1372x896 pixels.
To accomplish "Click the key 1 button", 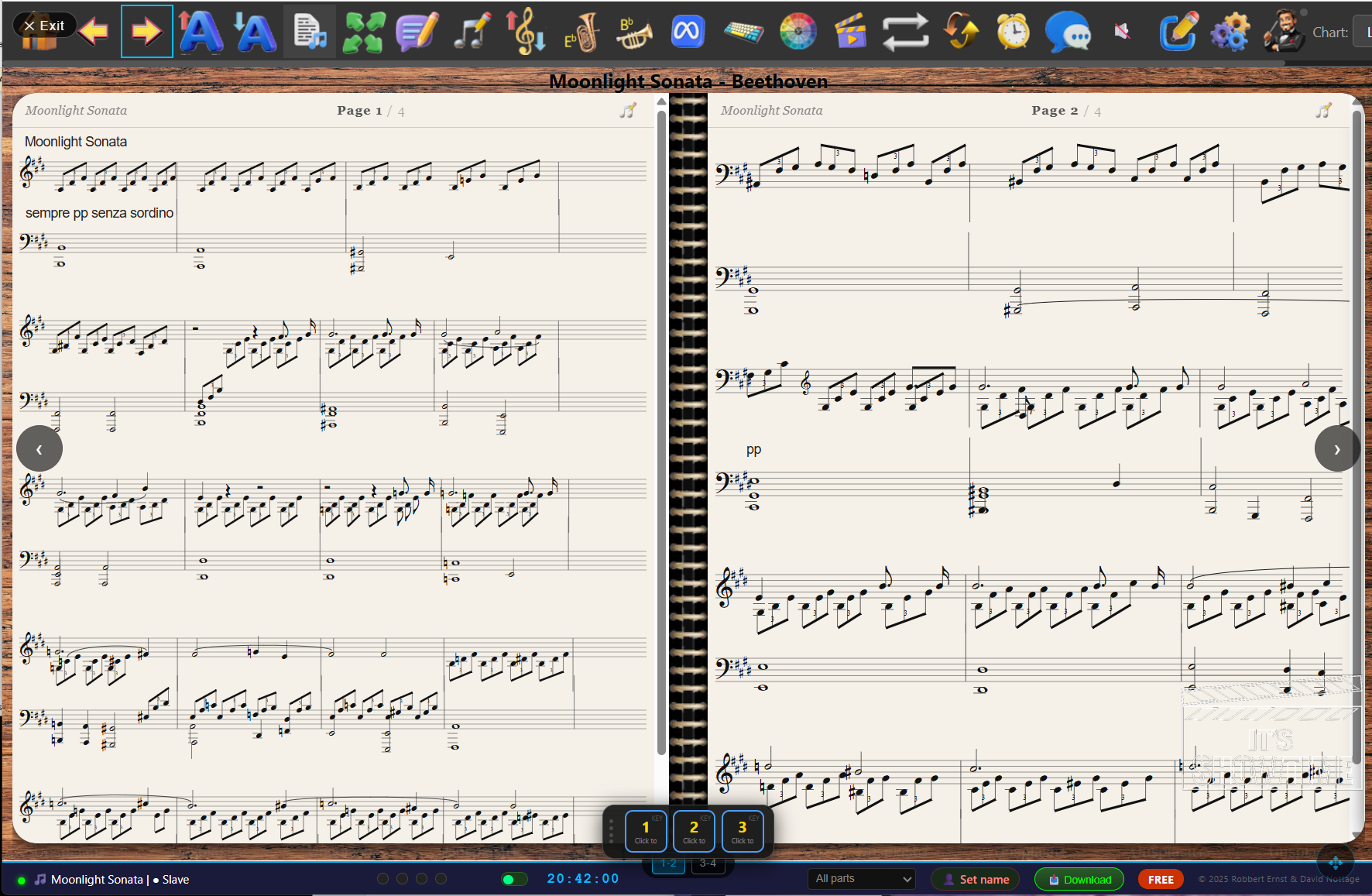I will pyautogui.click(x=646, y=831).
